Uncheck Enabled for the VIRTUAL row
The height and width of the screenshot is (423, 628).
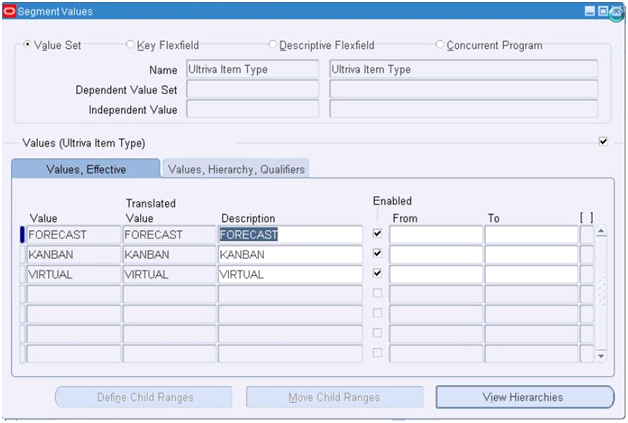pyautogui.click(x=377, y=273)
